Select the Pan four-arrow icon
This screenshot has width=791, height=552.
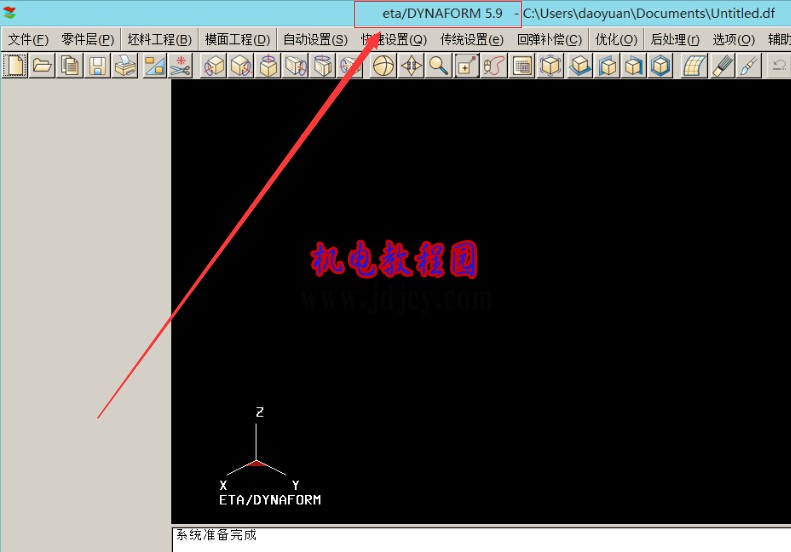pyautogui.click(x=411, y=66)
